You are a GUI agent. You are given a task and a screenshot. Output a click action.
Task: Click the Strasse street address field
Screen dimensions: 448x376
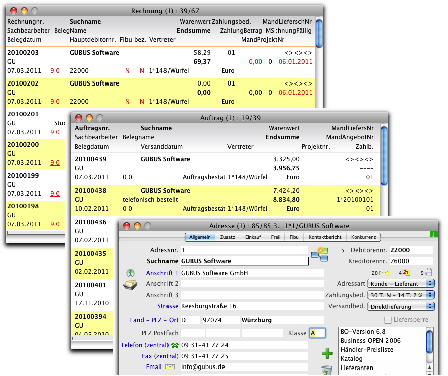(252, 306)
